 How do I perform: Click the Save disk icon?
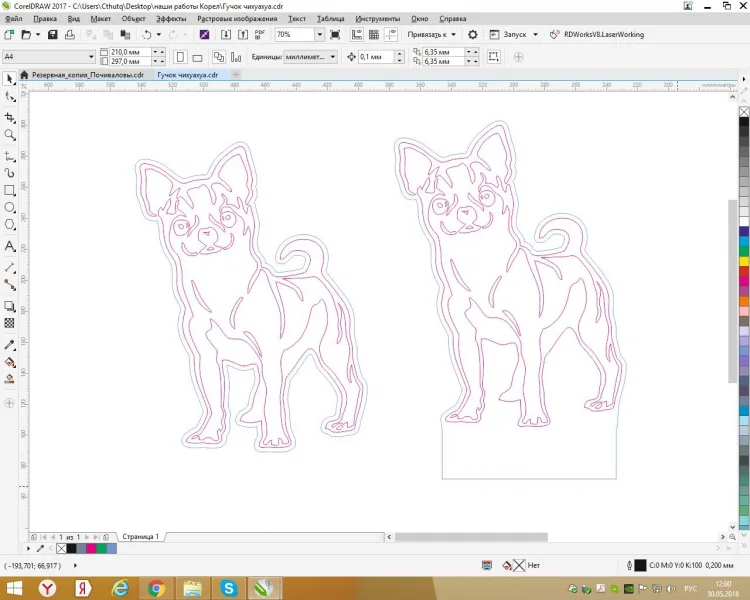53,34
